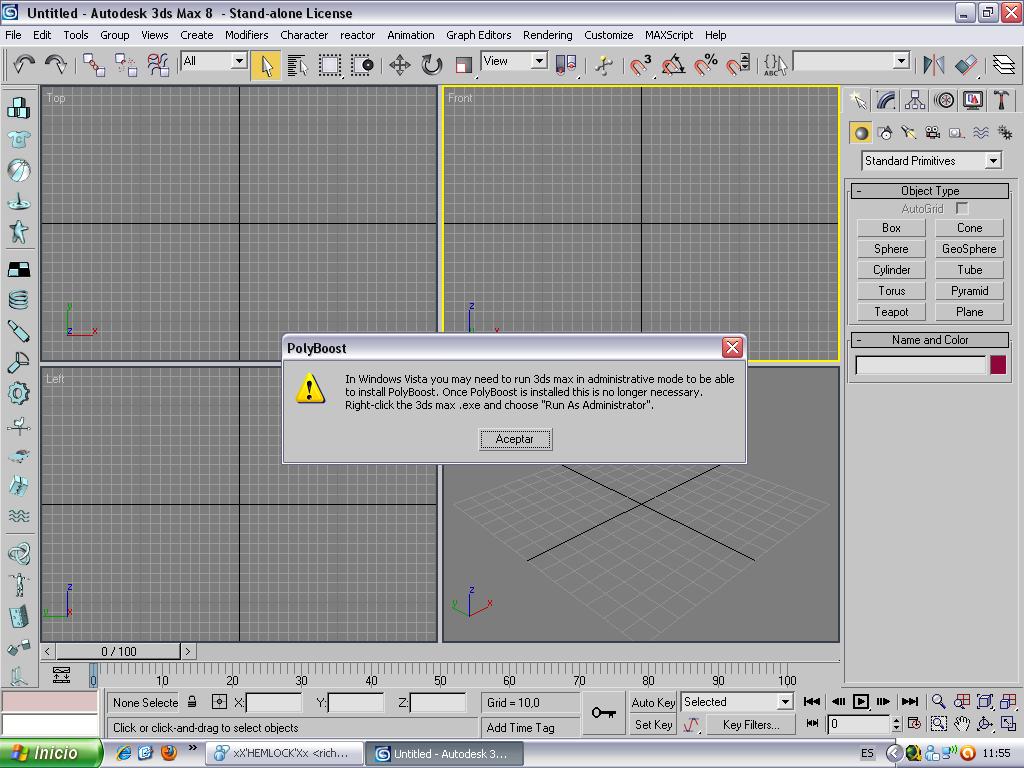This screenshot has height=768, width=1024.
Task: Toggle the 3D Snaps magnet
Action: [641, 65]
